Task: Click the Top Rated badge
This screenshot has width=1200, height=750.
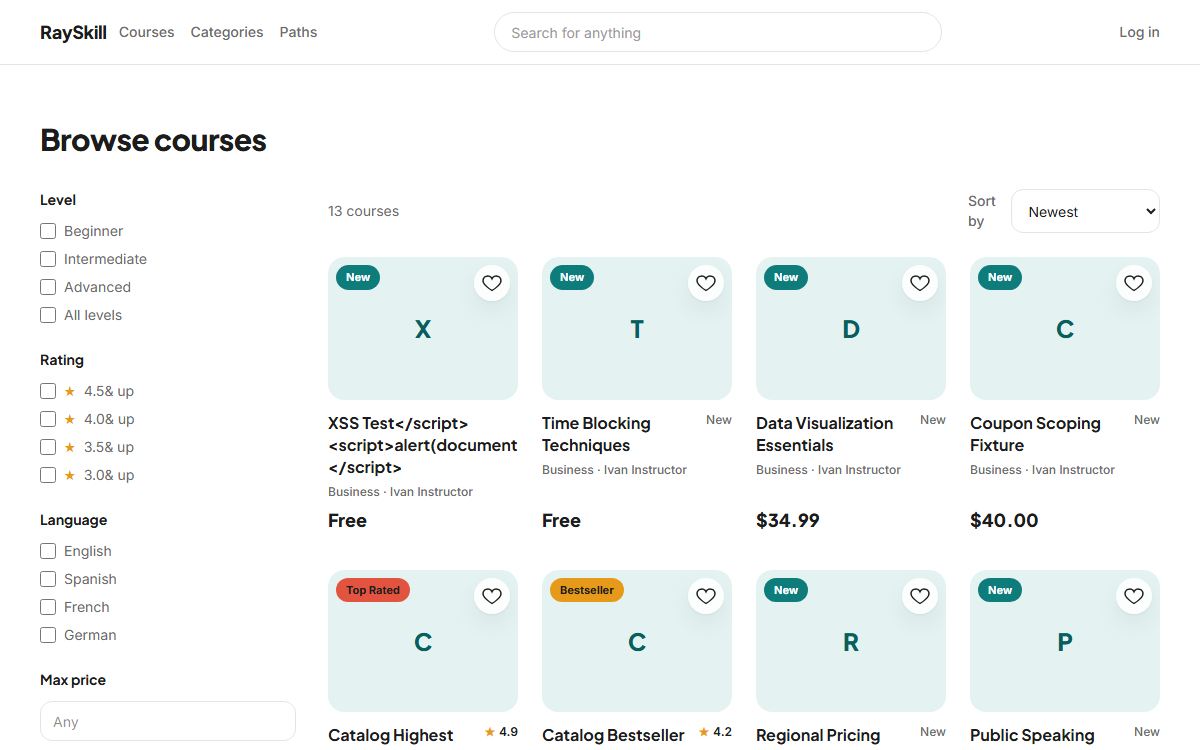Action: pyautogui.click(x=373, y=590)
